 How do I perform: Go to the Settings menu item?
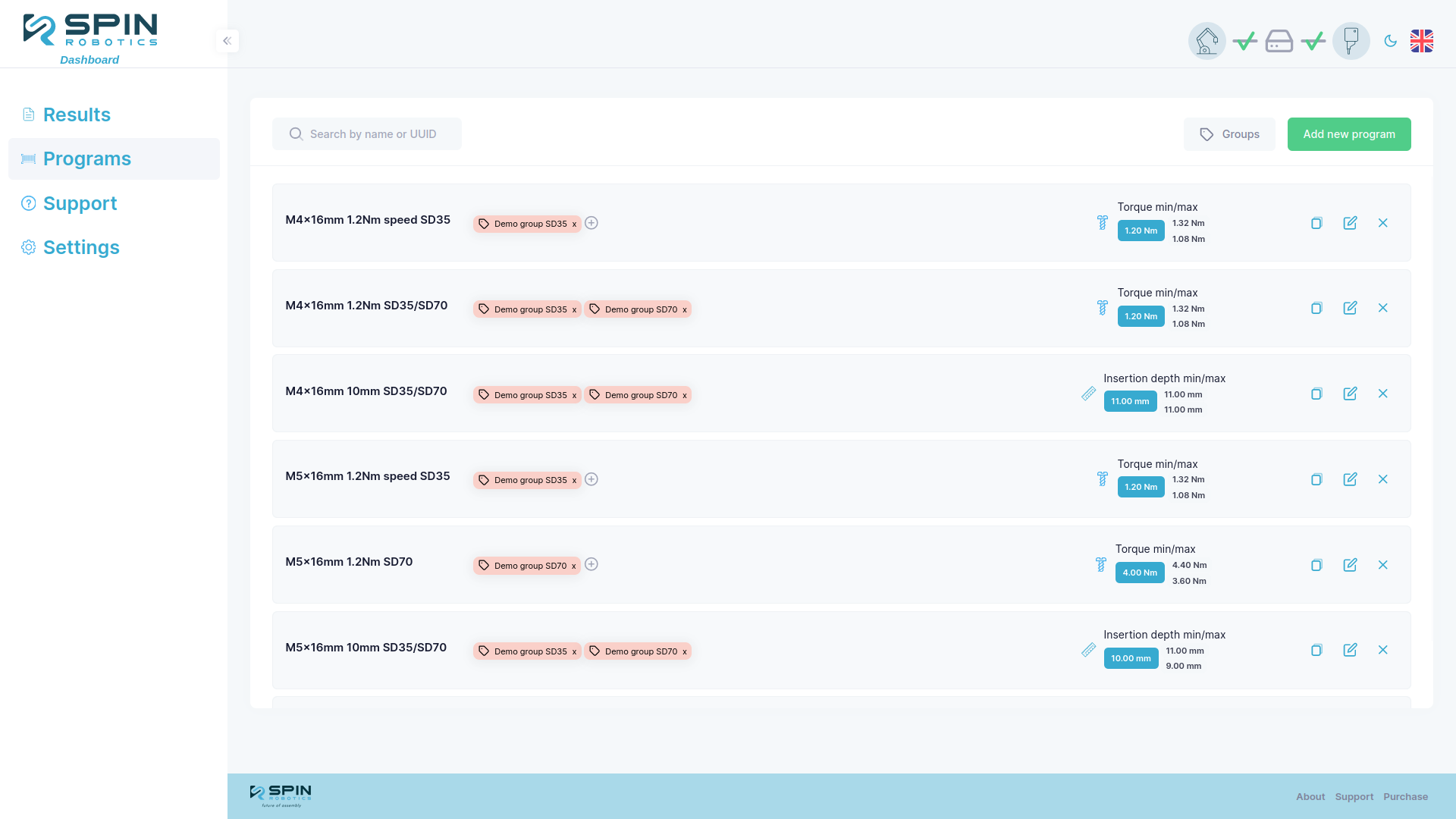pos(81,247)
